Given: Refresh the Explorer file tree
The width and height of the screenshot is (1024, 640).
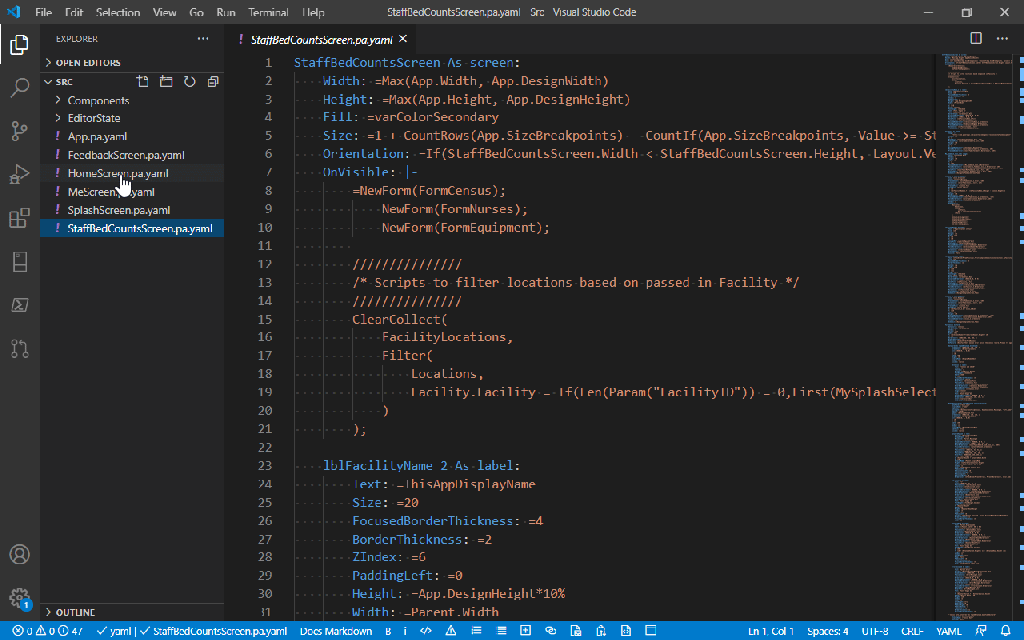Looking at the screenshot, I should [x=189, y=81].
